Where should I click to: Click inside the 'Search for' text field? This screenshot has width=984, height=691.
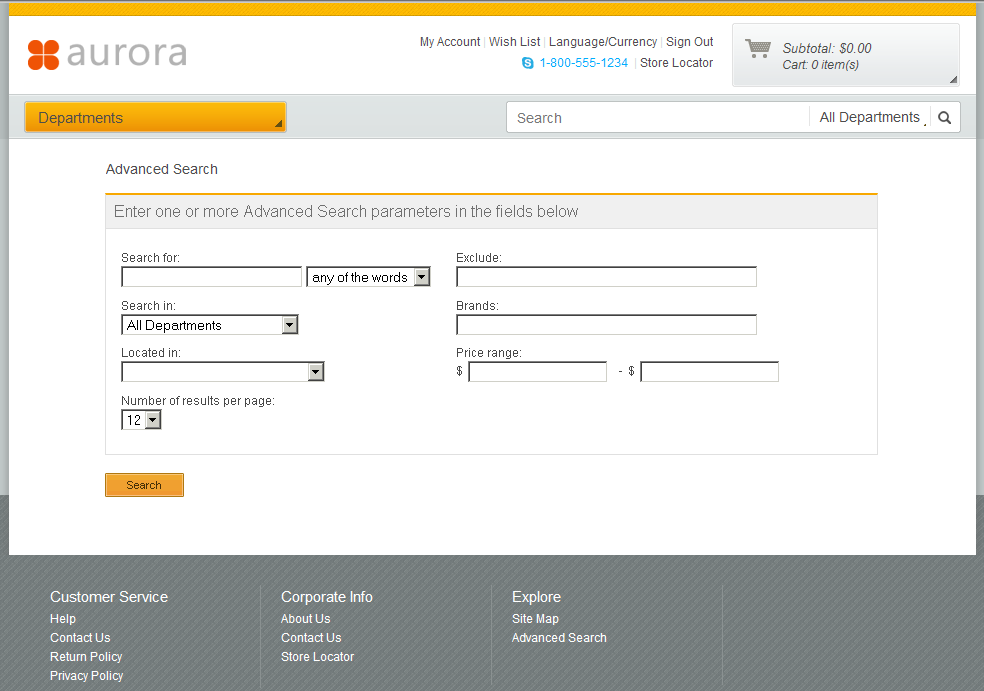point(210,276)
